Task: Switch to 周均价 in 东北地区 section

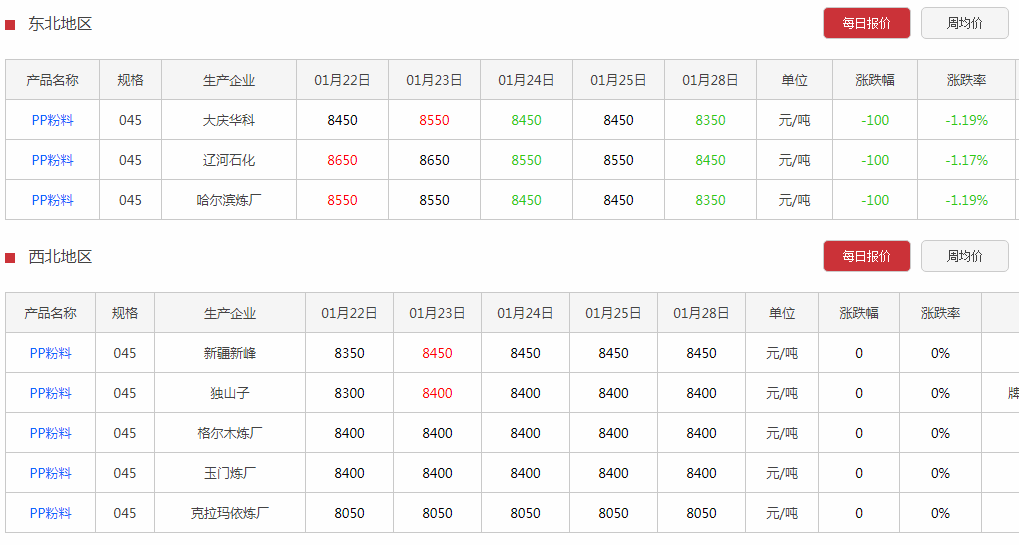Action: (x=964, y=23)
